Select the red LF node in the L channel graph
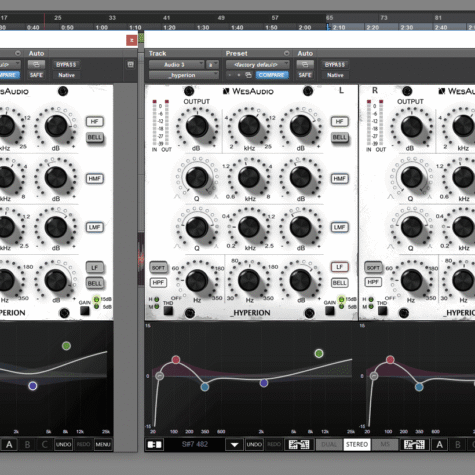Viewport: 475px width, 475px height. 176,360
